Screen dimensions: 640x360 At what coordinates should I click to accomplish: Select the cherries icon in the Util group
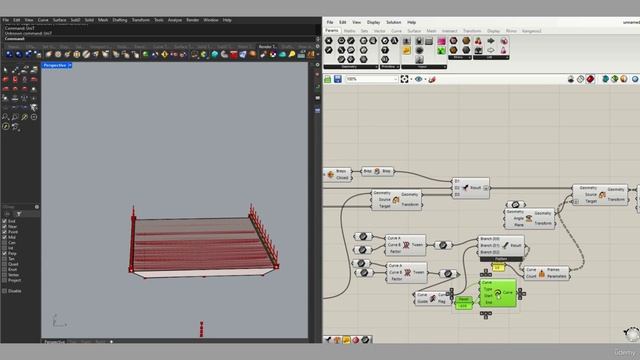coord(478,41)
